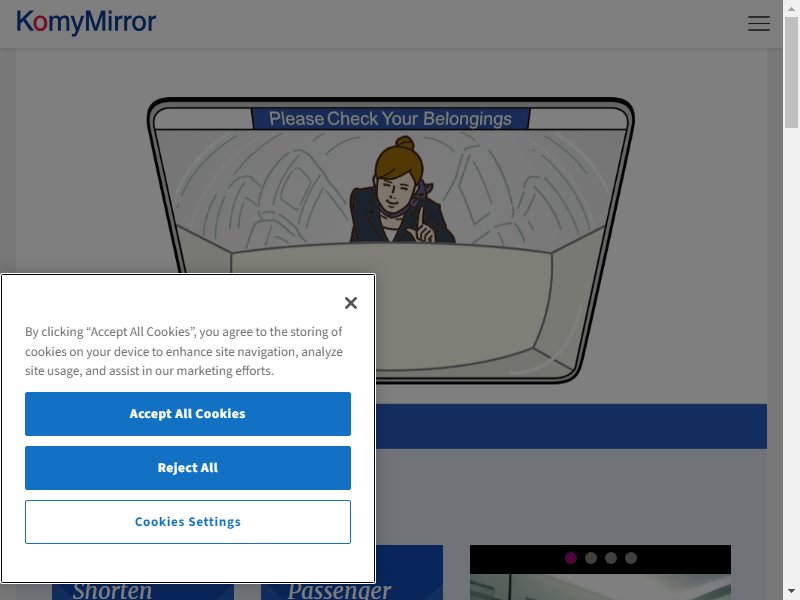Viewport: 800px width, 600px height.
Task: Select the third carousel dot
Action: 611,558
